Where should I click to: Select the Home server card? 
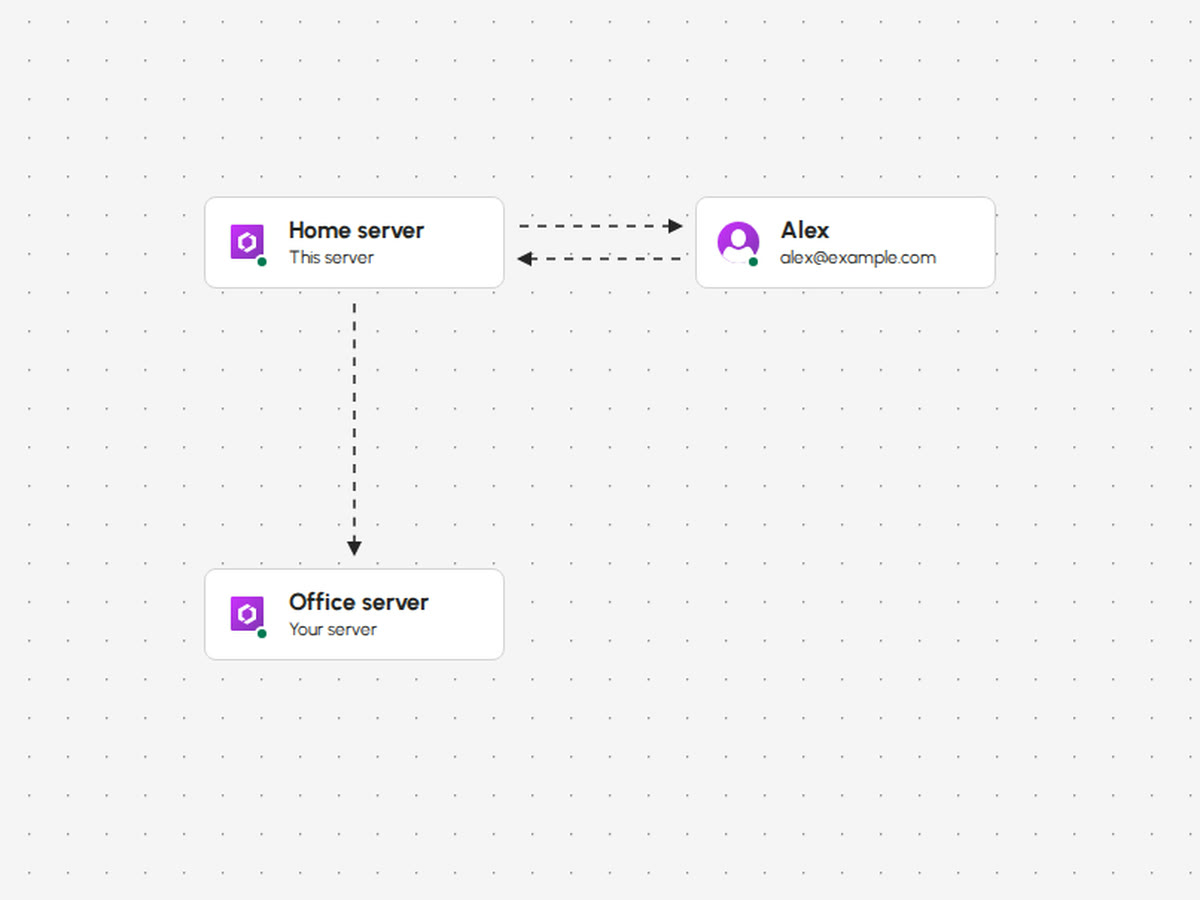pyautogui.click(x=354, y=242)
